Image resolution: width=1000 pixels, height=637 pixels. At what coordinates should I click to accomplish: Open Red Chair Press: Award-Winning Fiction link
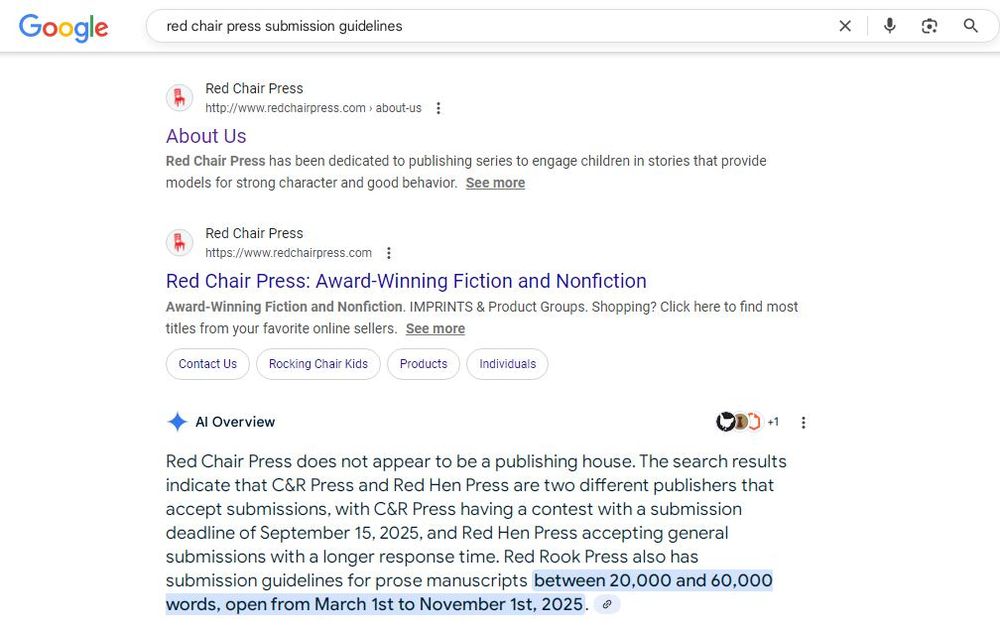point(406,281)
